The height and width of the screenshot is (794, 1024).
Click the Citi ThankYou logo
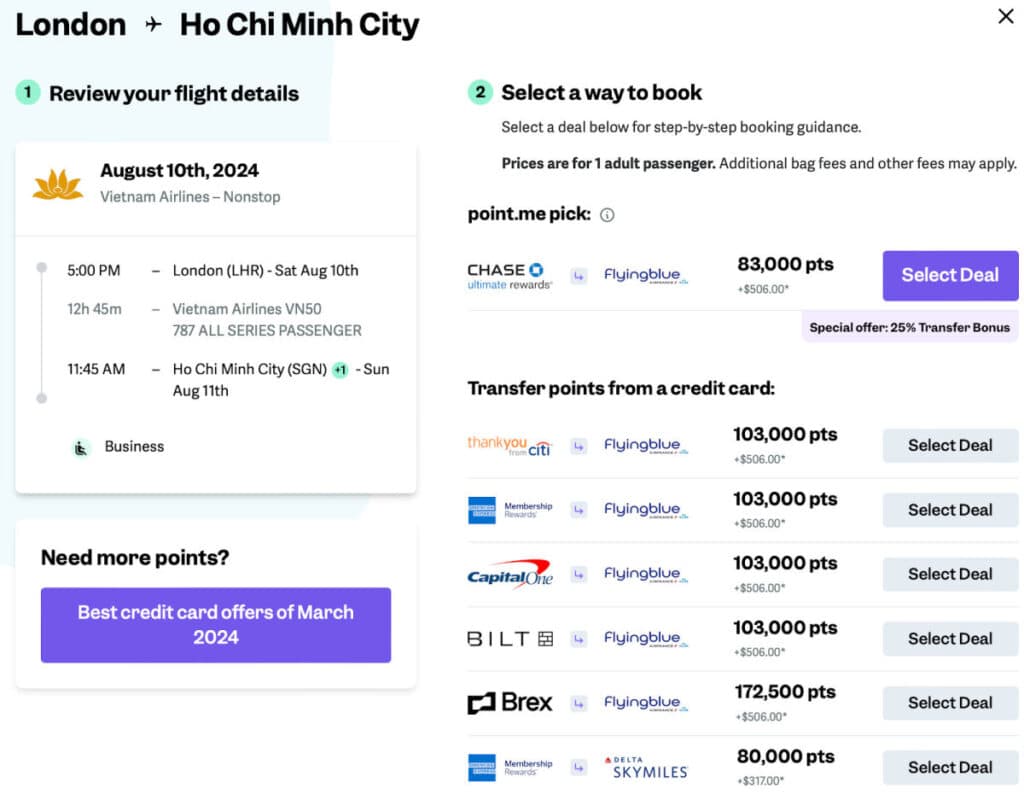click(509, 446)
